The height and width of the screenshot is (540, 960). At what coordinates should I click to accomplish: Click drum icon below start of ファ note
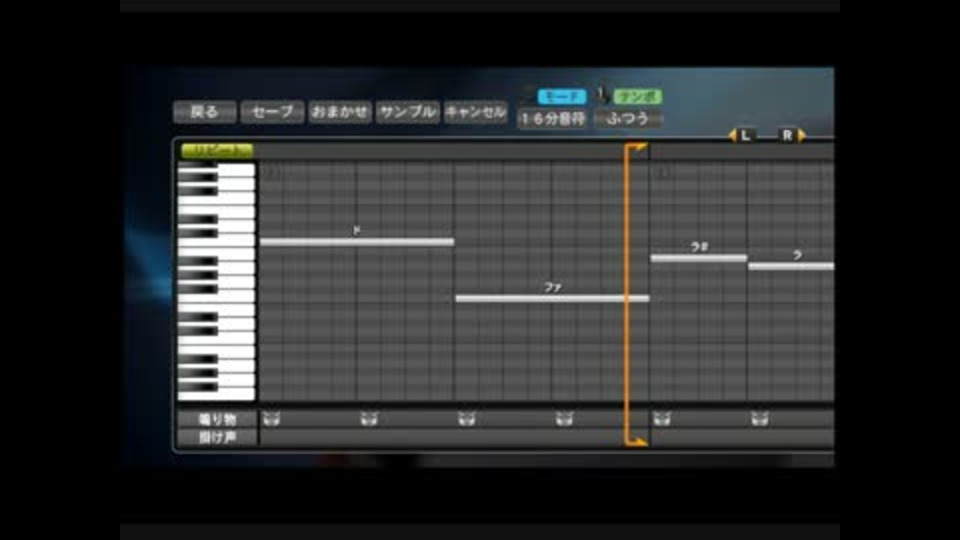[x=467, y=419]
